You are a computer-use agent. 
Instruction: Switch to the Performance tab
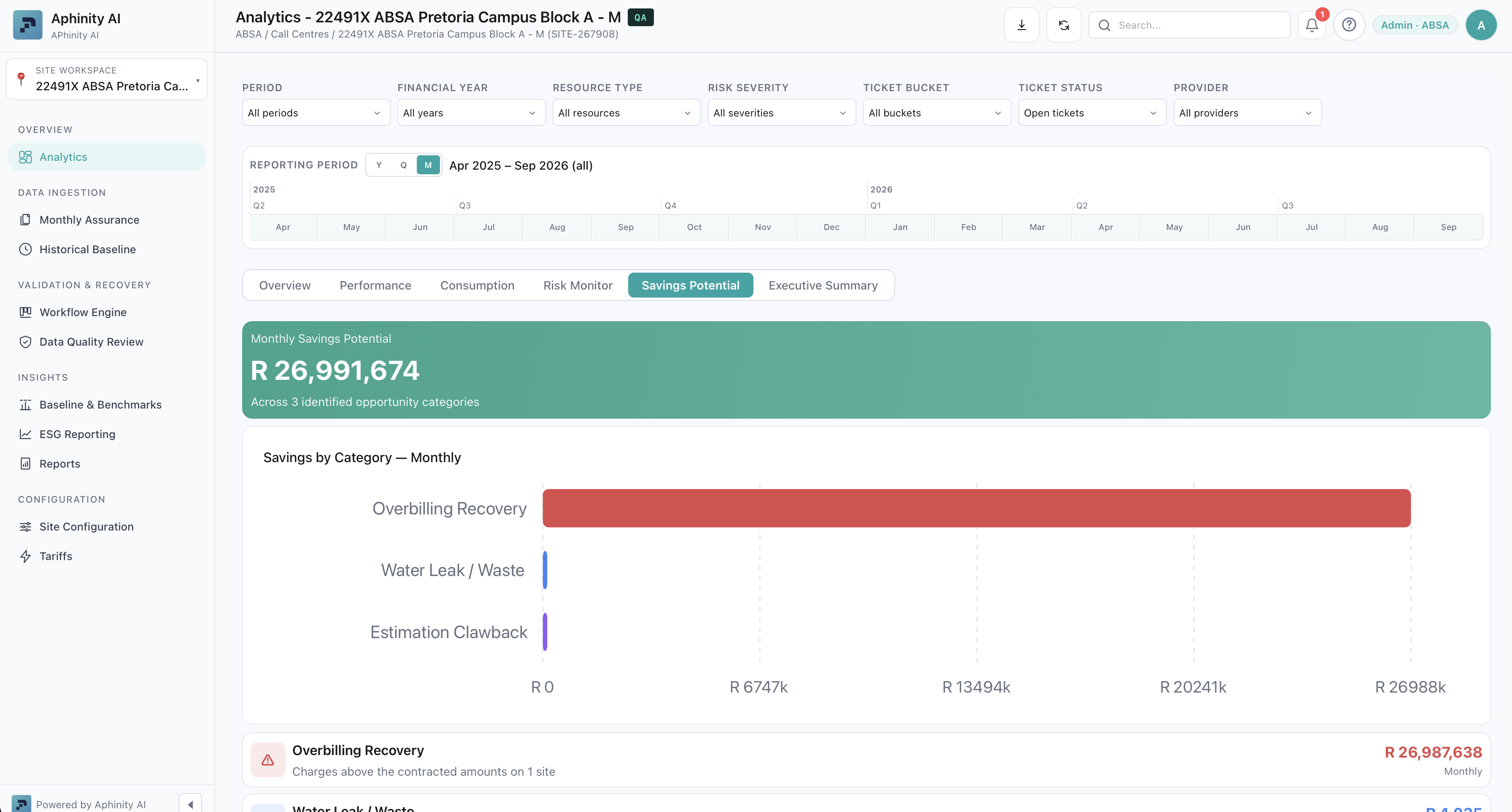[375, 285]
